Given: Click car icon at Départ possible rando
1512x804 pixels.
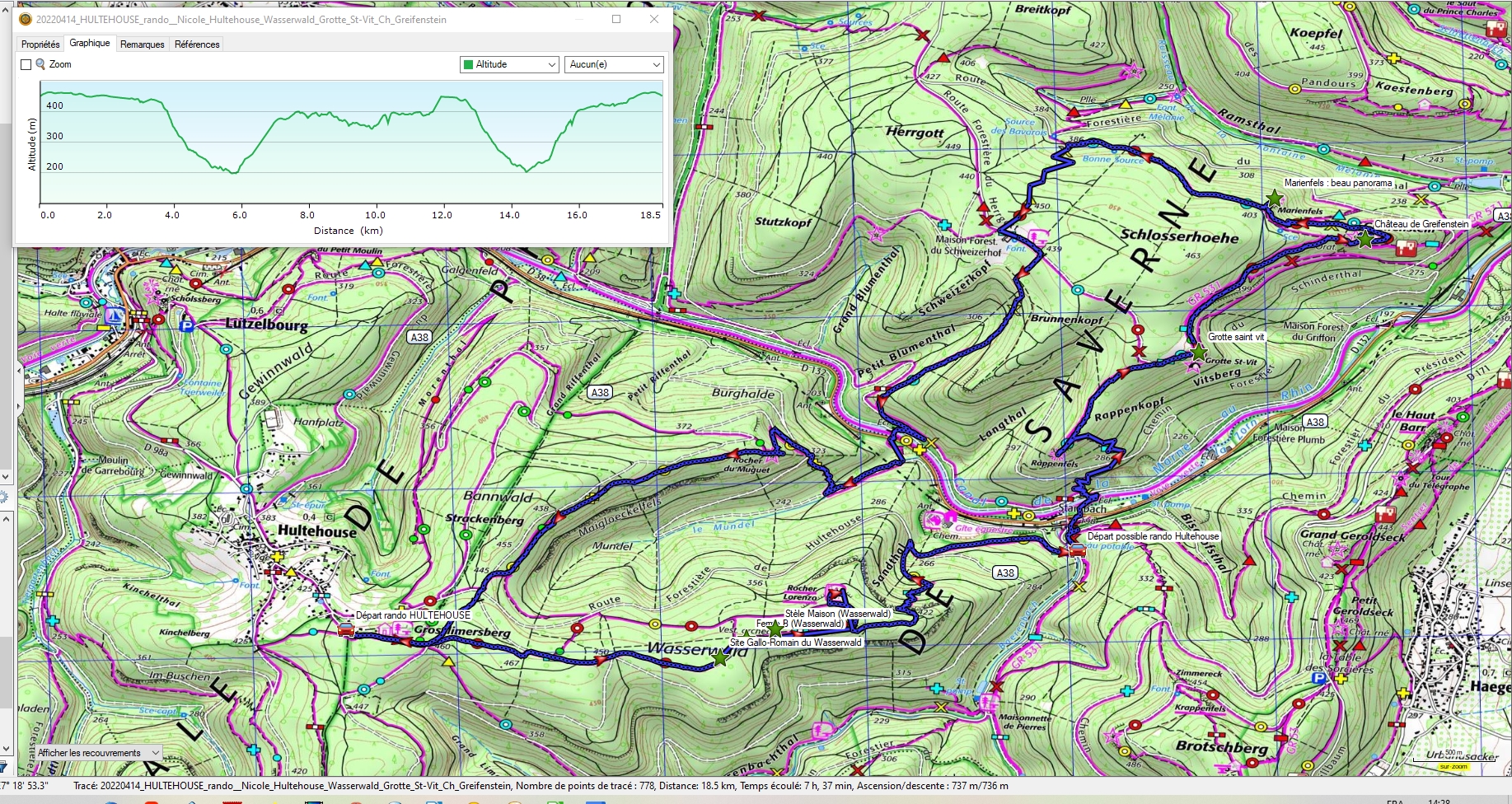Looking at the screenshot, I should point(1076,550).
